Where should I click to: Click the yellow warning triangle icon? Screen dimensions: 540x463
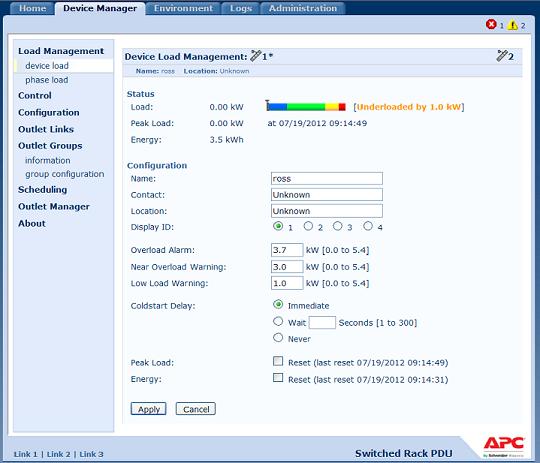(512, 25)
